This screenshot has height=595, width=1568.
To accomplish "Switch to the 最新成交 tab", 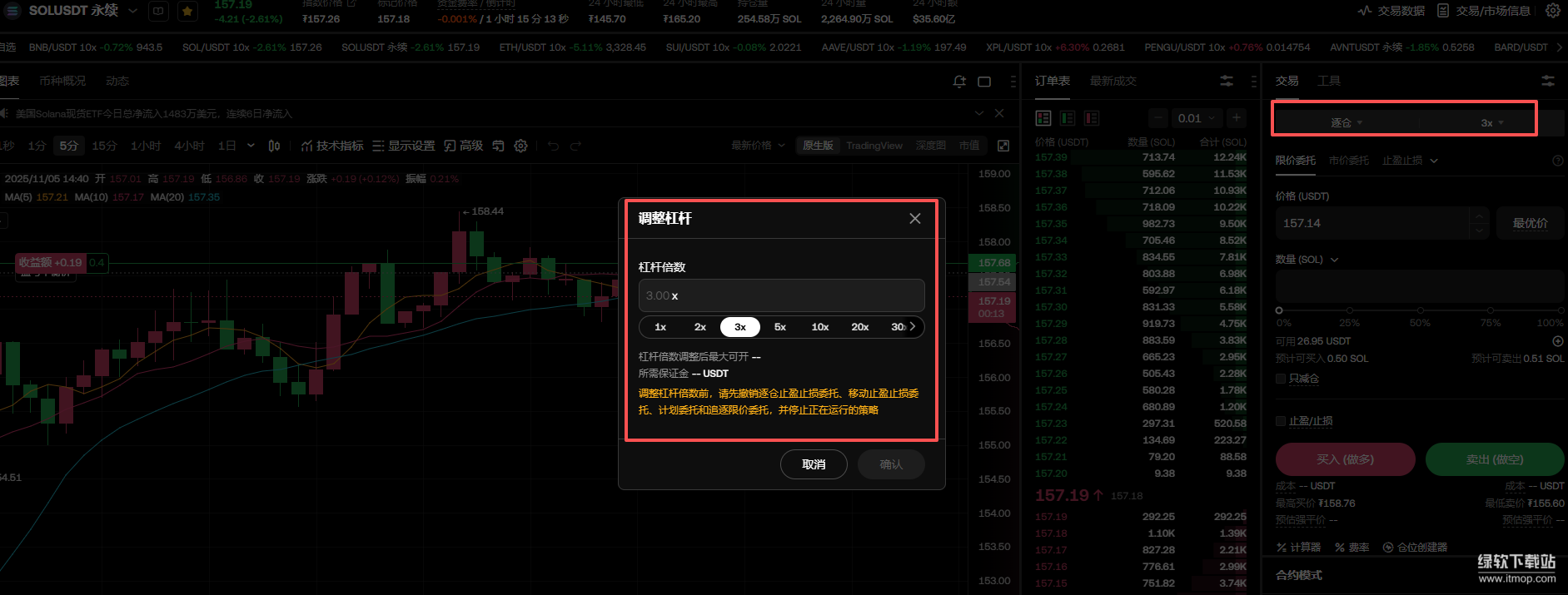I will [1113, 81].
